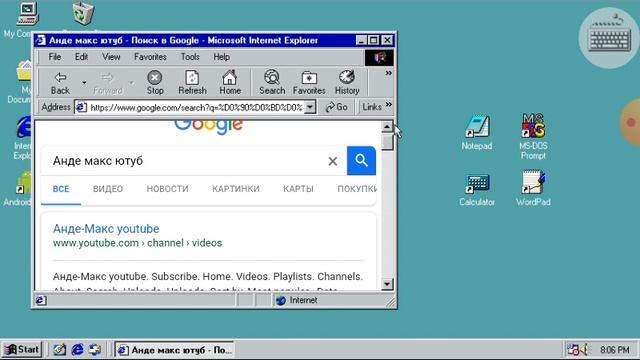Click the volume icon in the system tray
The image size is (640, 360).
584,350
